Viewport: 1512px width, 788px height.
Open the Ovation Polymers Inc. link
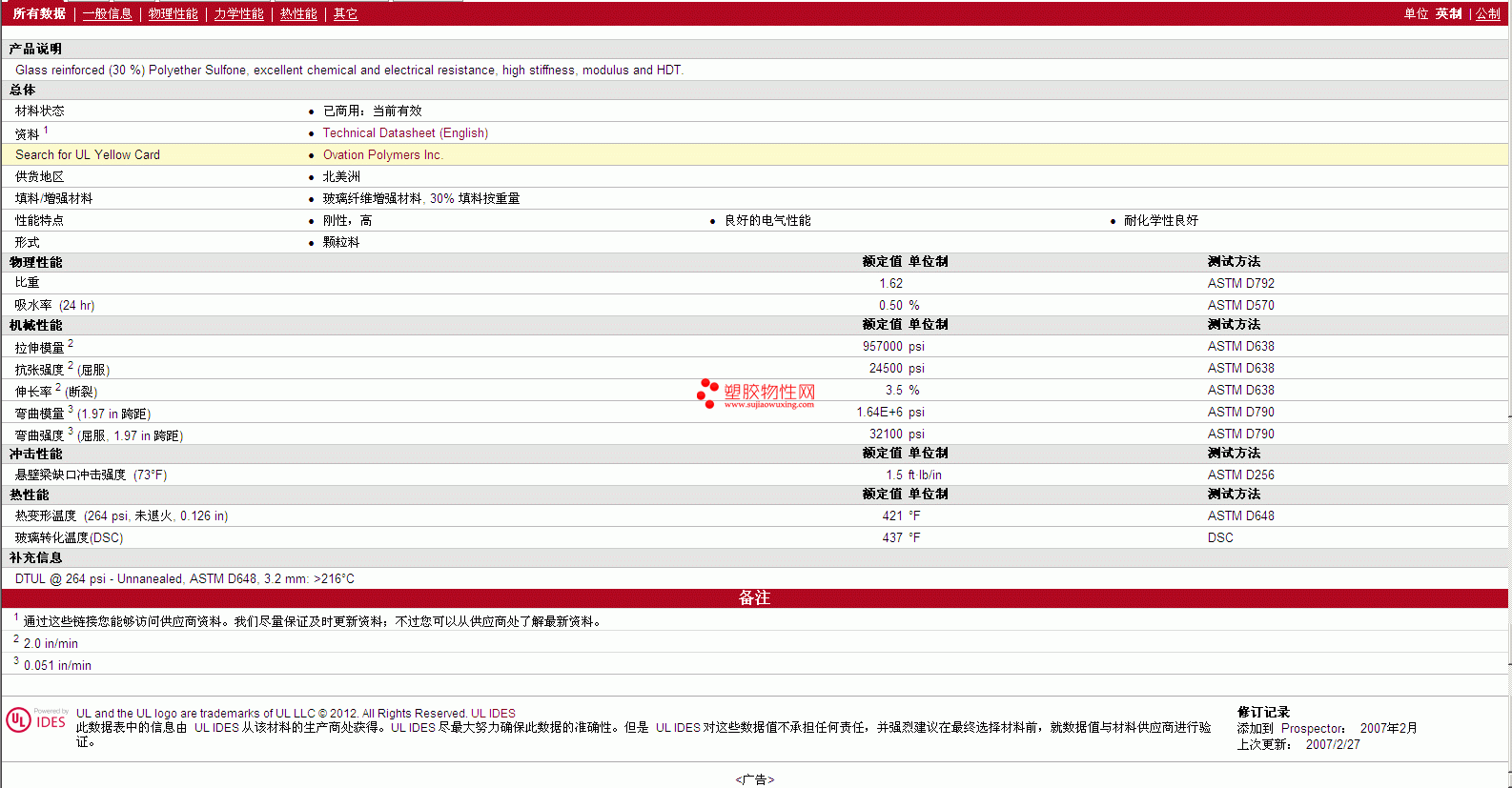(383, 155)
